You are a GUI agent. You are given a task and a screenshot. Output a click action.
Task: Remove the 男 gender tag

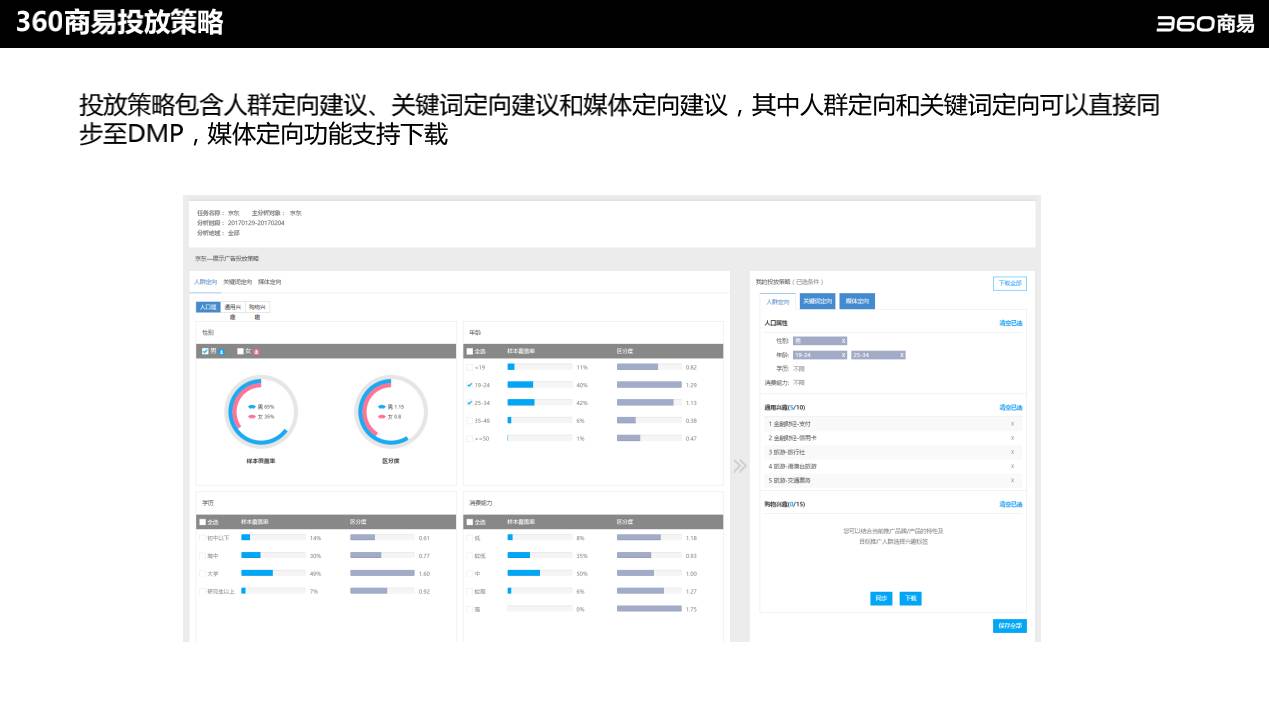[x=843, y=341]
